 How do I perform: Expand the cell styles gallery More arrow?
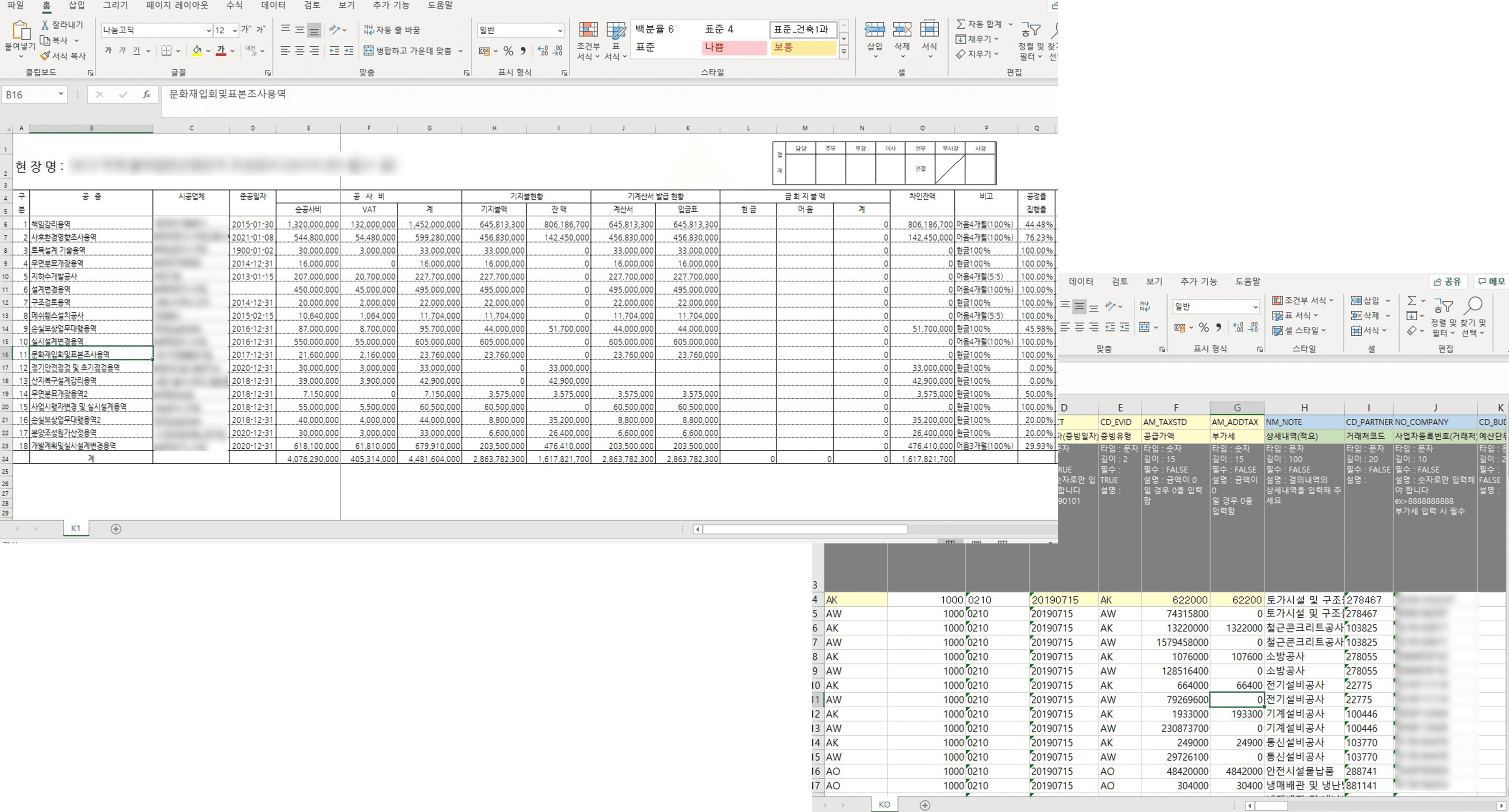pos(844,52)
